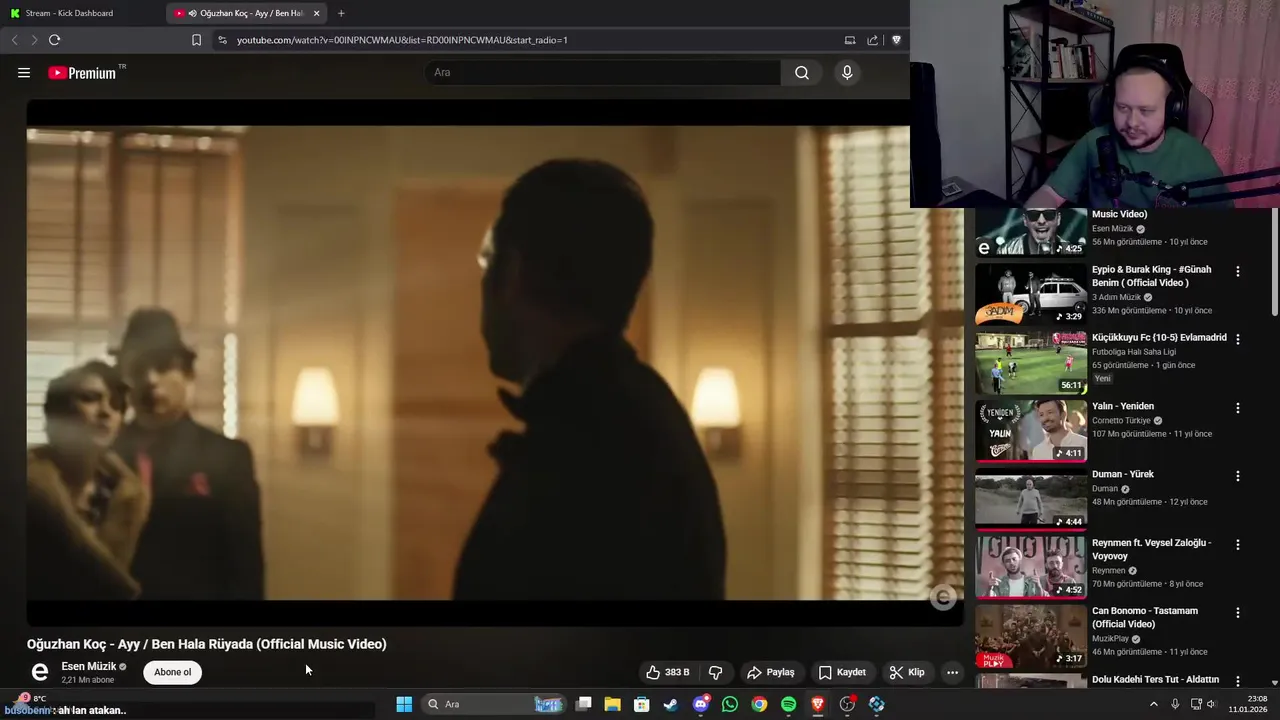The height and width of the screenshot is (720, 1280).
Task: Open options menu for Duman - Yürek video
Action: click(1238, 476)
